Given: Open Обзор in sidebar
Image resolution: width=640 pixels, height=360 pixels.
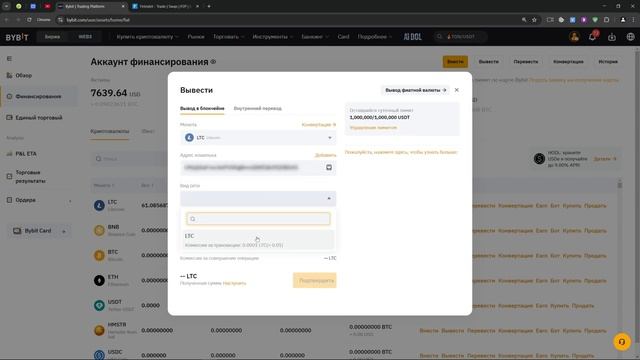Looking at the screenshot, I should pos(24,76).
